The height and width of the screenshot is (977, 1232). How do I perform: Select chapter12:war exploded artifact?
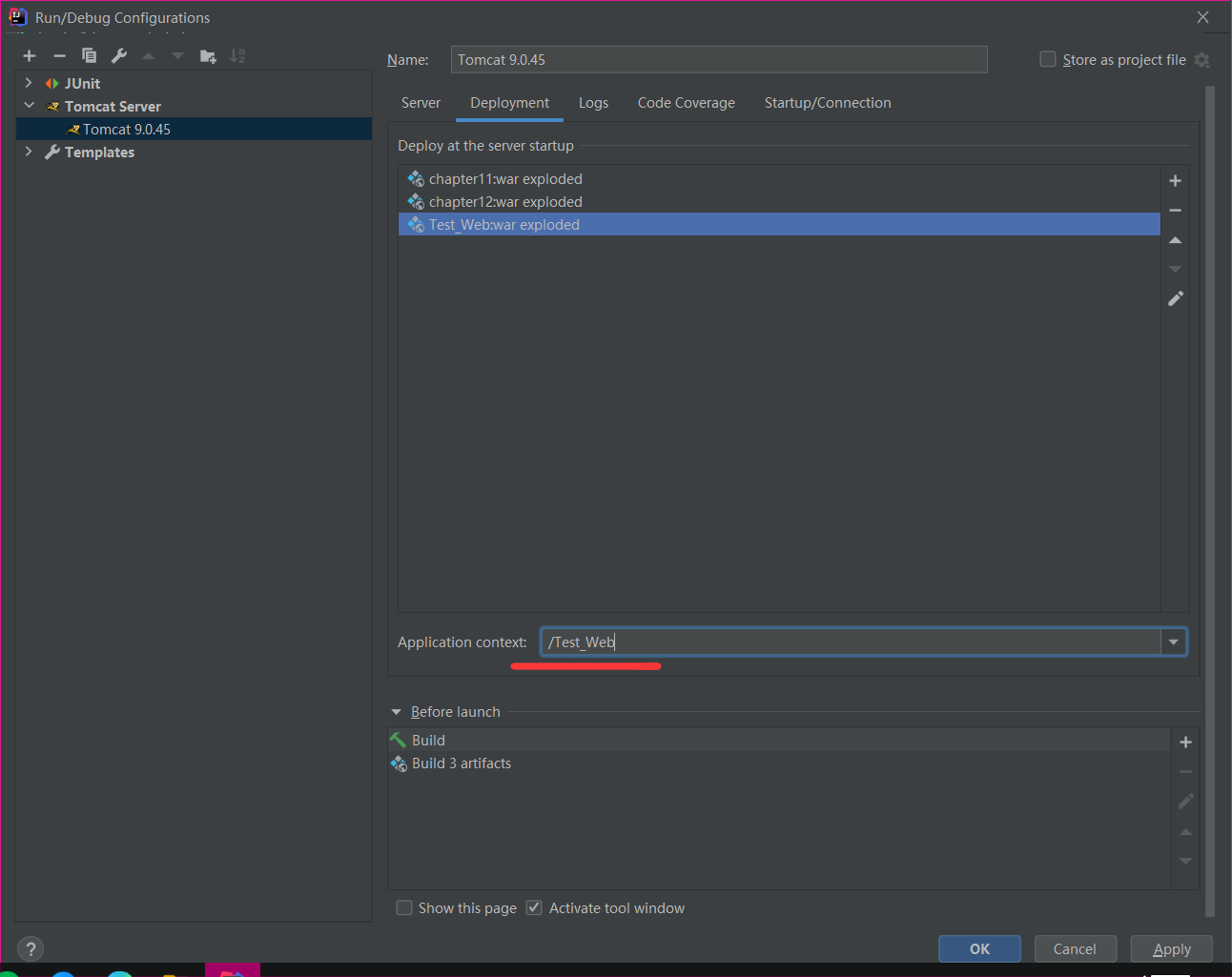pyautogui.click(x=779, y=202)
